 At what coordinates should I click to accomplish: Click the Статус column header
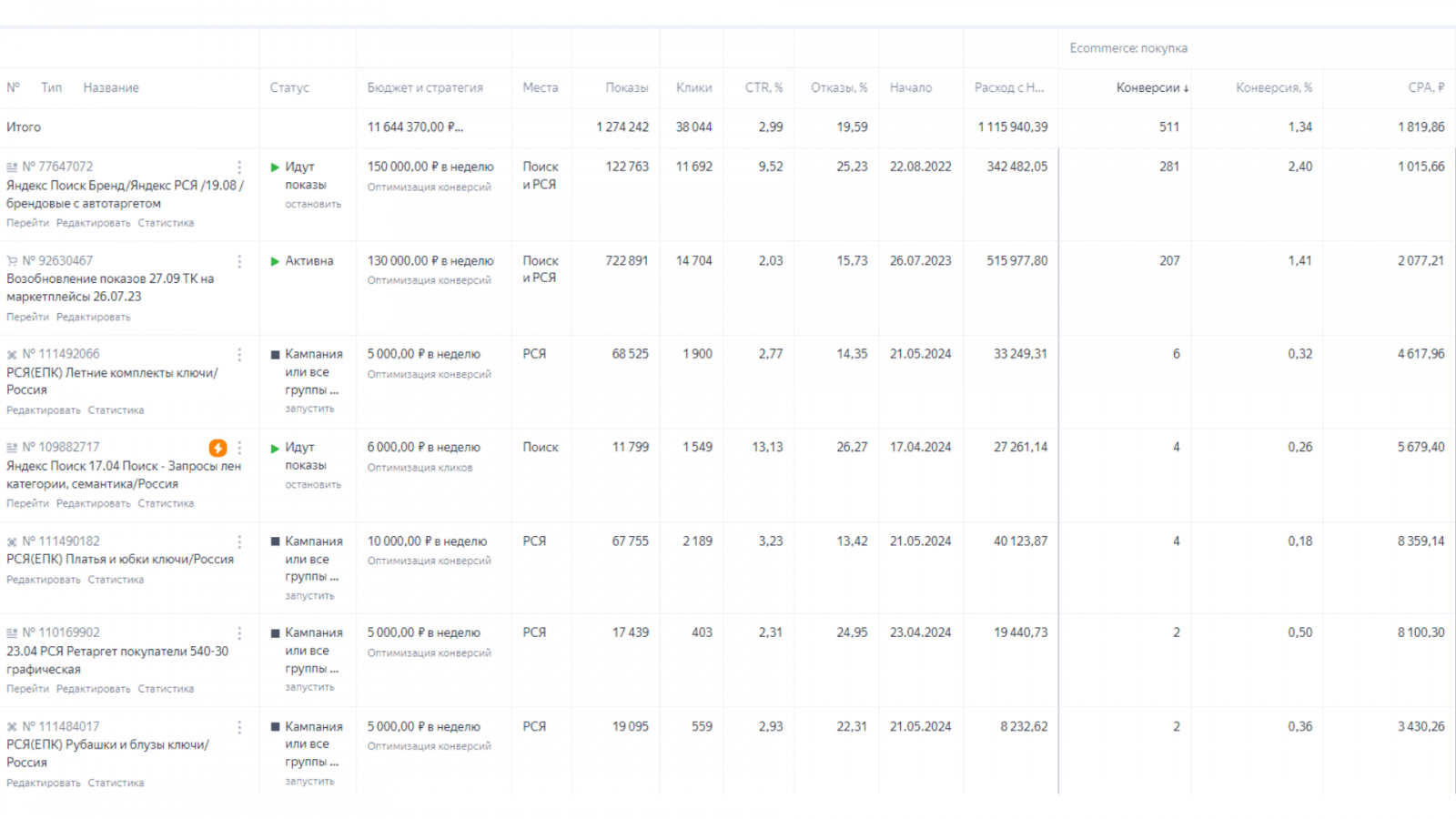click(289, 88)
